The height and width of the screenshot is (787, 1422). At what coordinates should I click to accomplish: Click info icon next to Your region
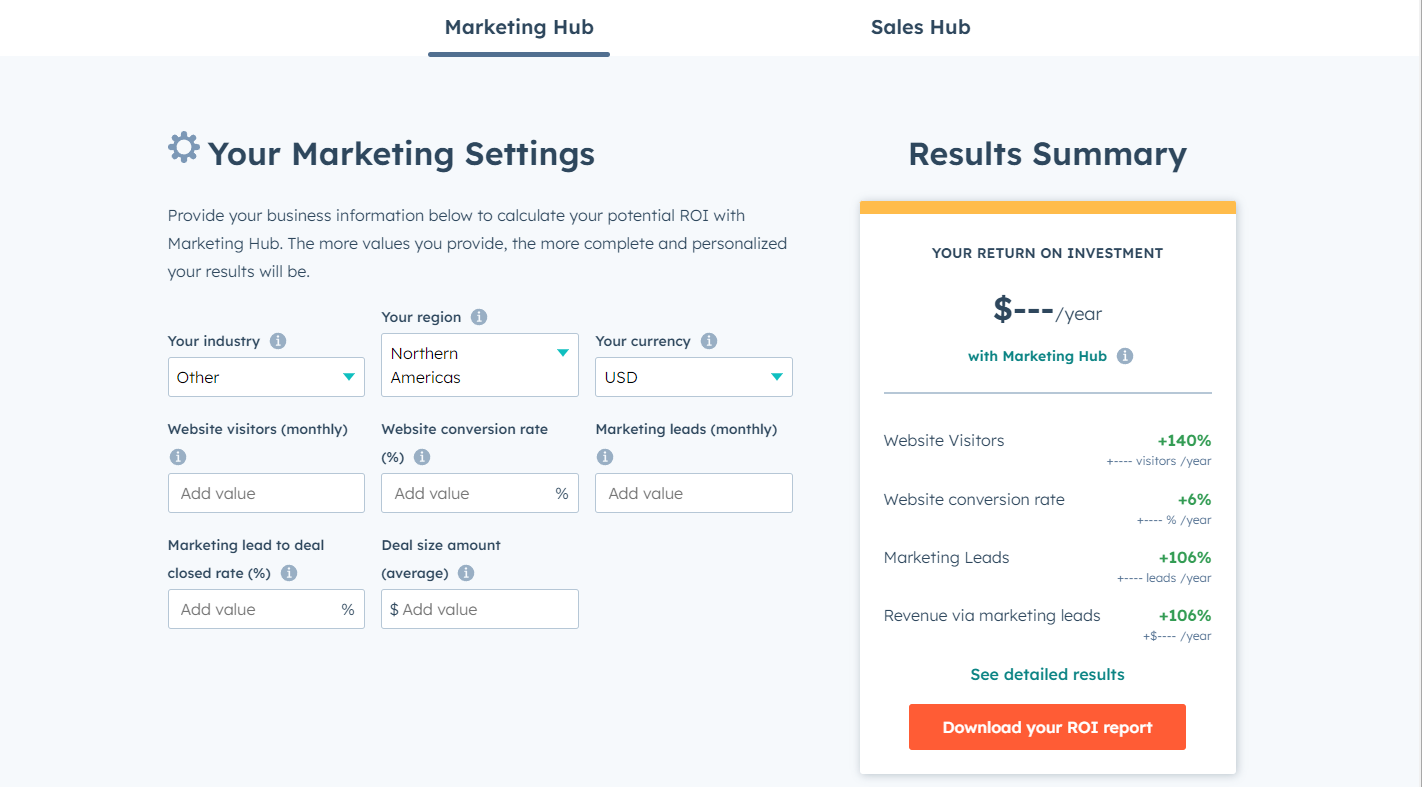pos(479,317)
